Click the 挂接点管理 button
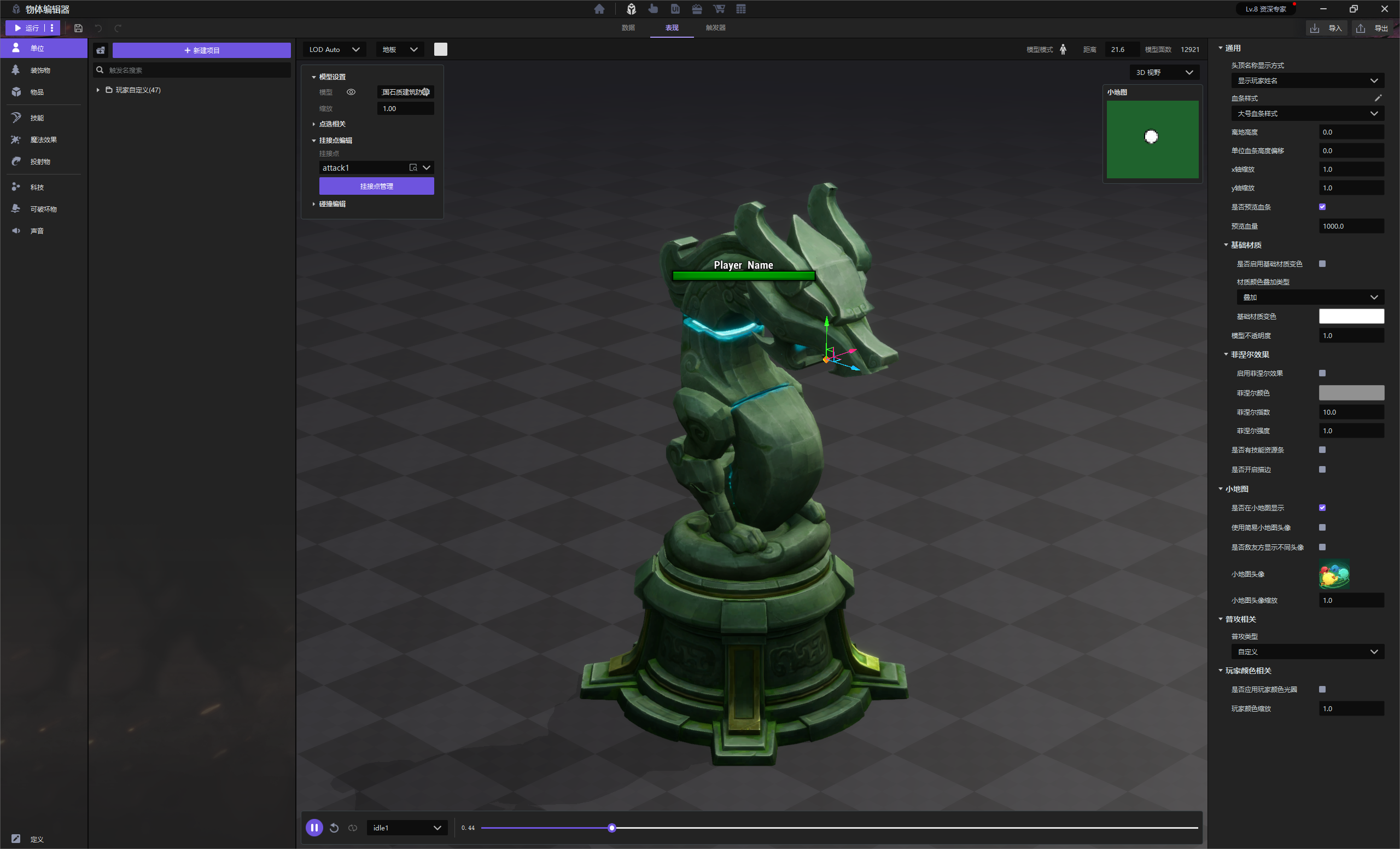This screenshot has width=1400, height=849. click(x=377, y=187)
